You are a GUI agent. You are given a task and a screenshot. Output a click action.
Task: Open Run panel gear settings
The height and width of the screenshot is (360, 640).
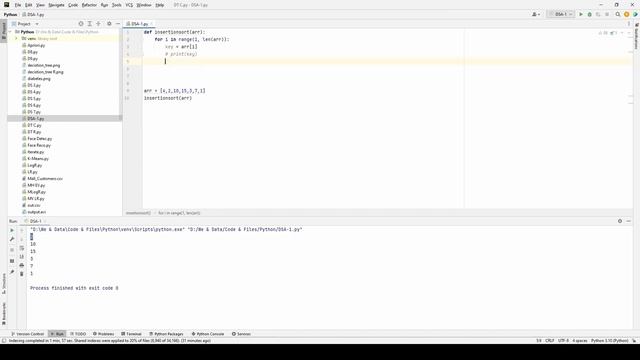click(x=620, y=221)
